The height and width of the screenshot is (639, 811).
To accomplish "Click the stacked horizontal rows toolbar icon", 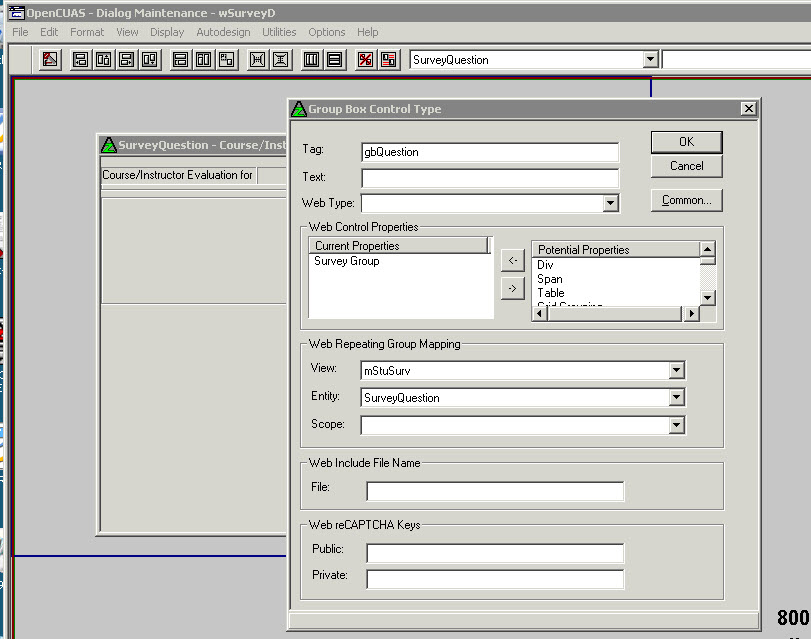I will click(x=334, y=60).
